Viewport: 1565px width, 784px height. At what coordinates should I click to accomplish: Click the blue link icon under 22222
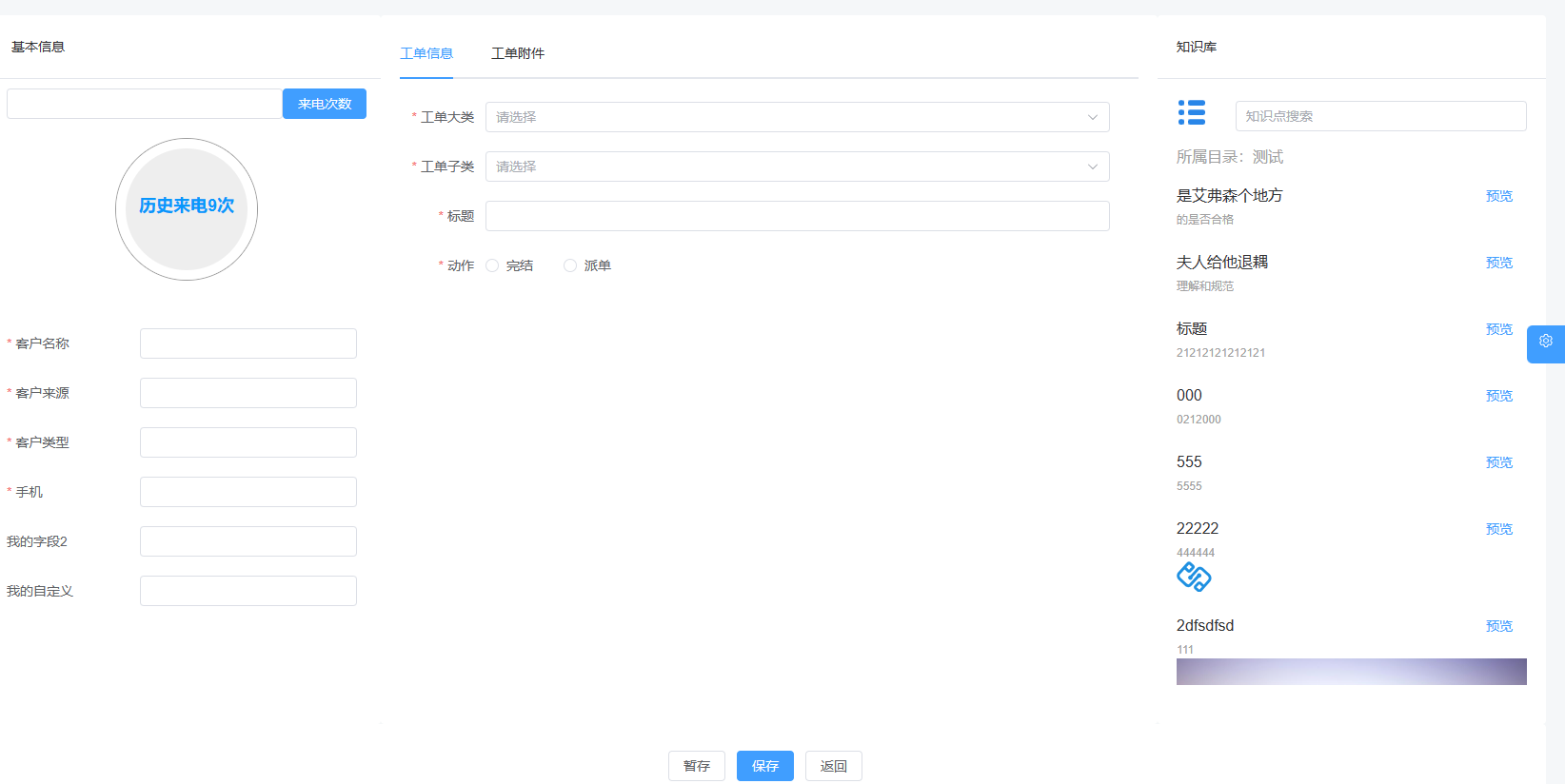[1194, 577]
